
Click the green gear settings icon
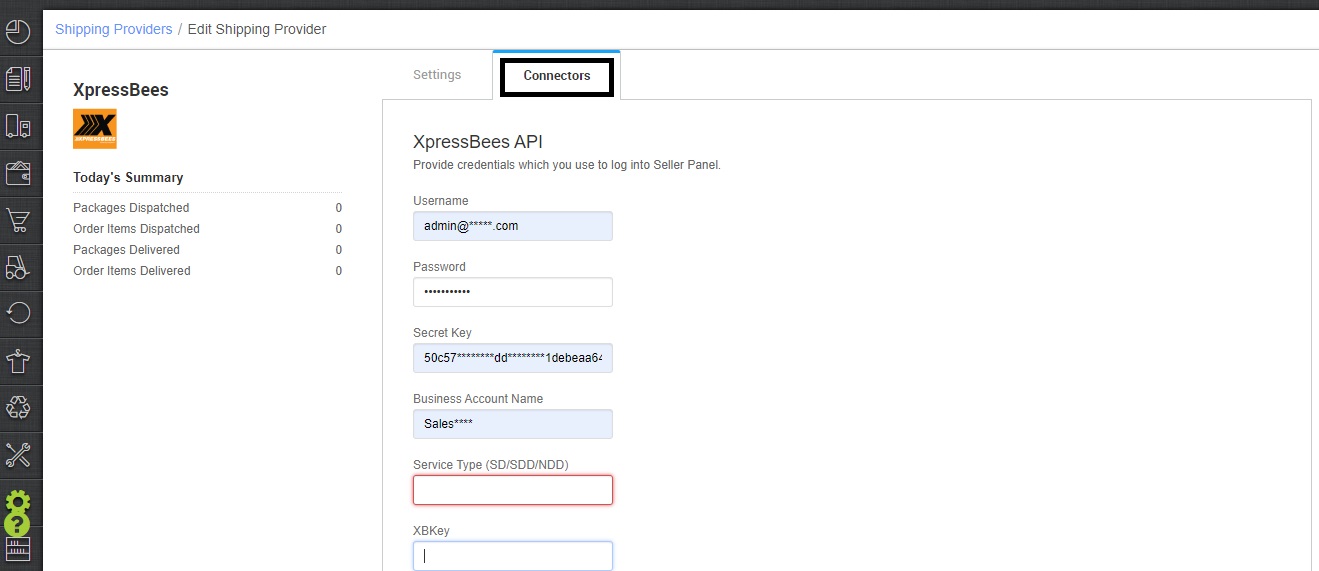(x=19, y=501)
